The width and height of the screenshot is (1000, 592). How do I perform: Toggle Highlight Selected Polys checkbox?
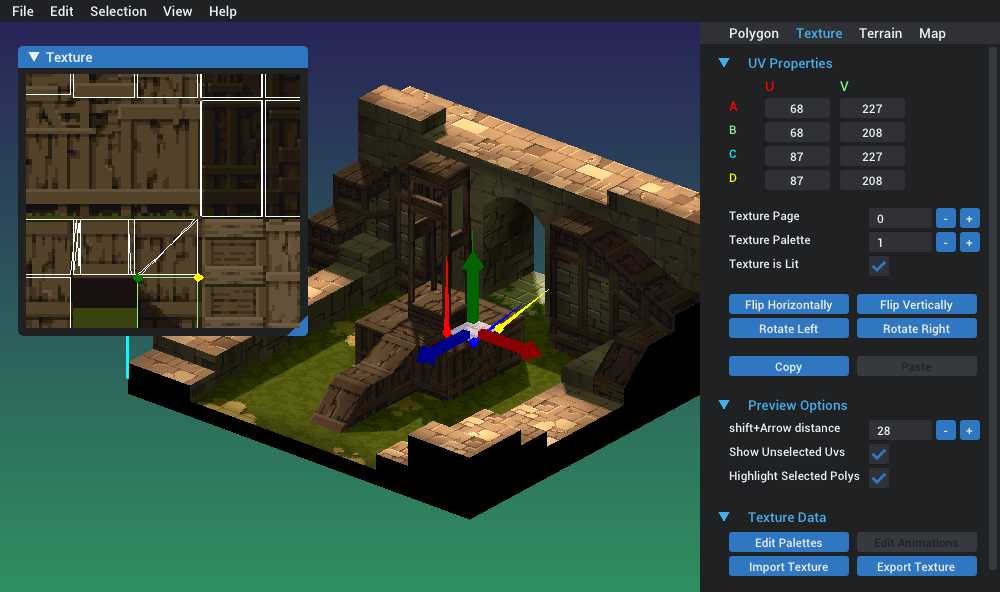tap(879, 477)
